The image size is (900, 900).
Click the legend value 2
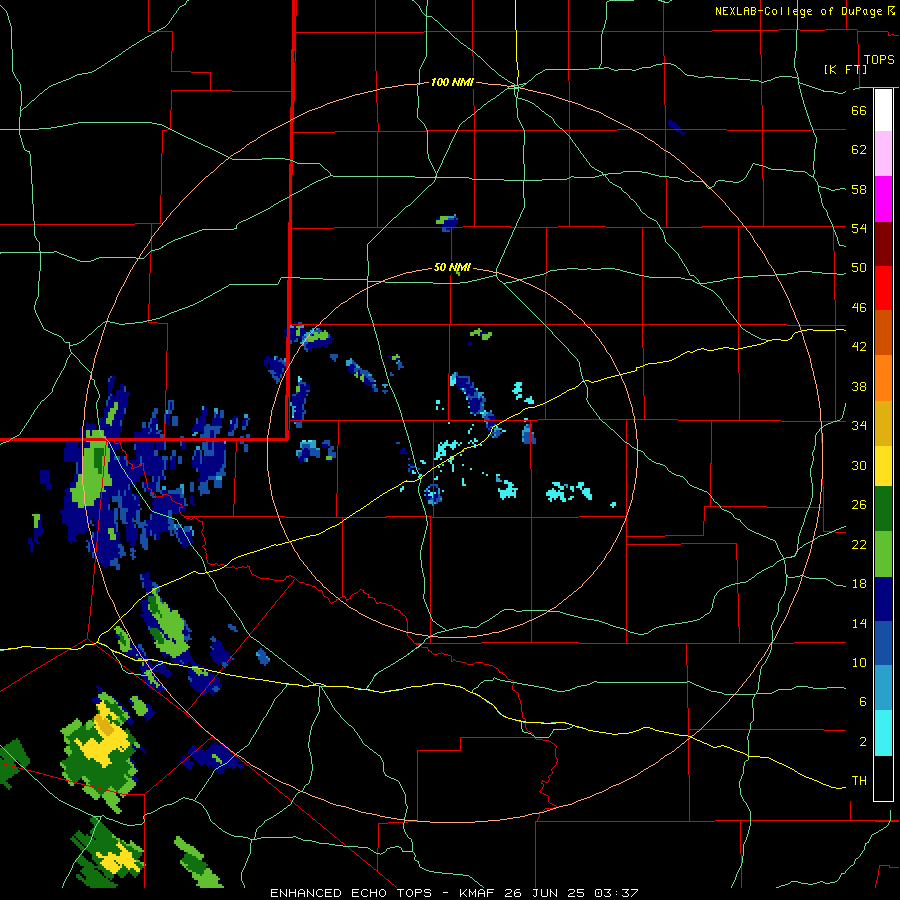click(x=863, y=742)
